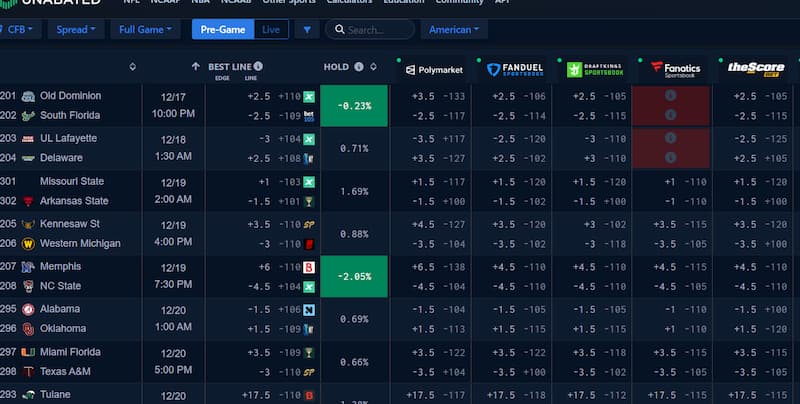Toggle sort arrows next to HOLD column
The width and height of the screenshot is (800, 404).
(x=373, y=67)
